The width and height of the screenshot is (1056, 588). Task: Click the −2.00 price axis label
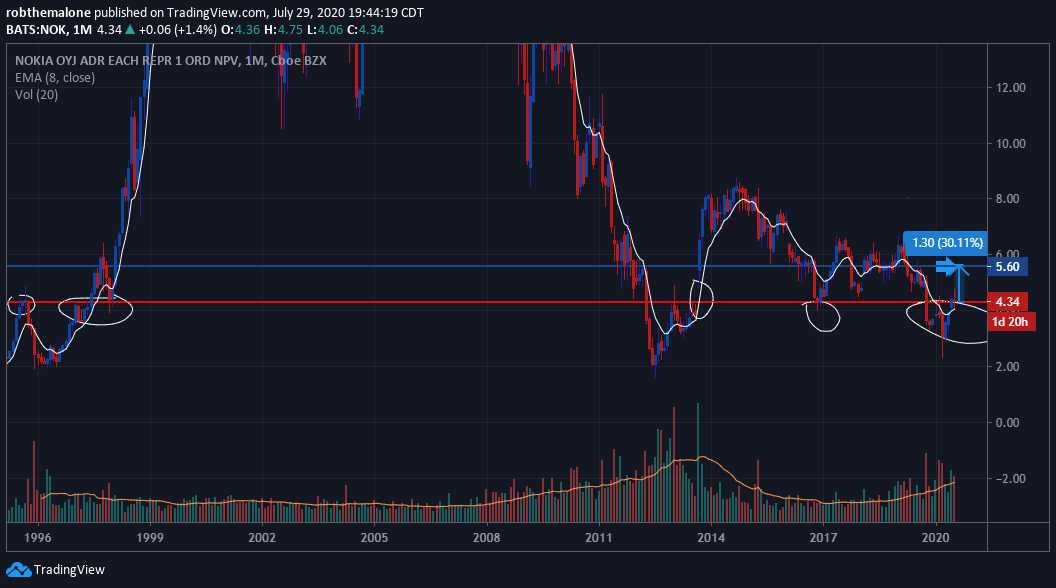point(1011,478)
